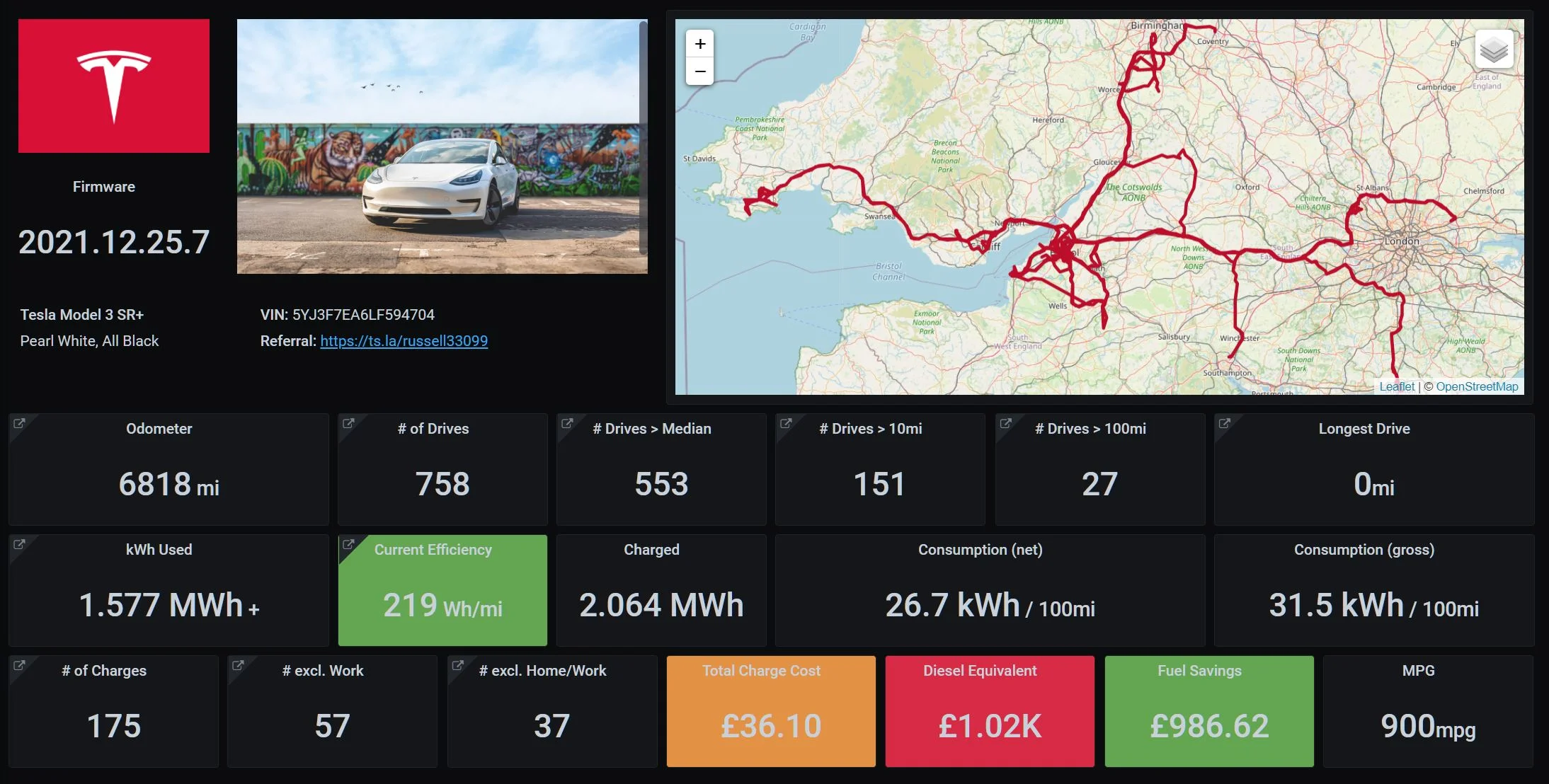Viewport: 1549px width, 784px height.
Task: Zoom in on the map
Action: pos(699,44)
